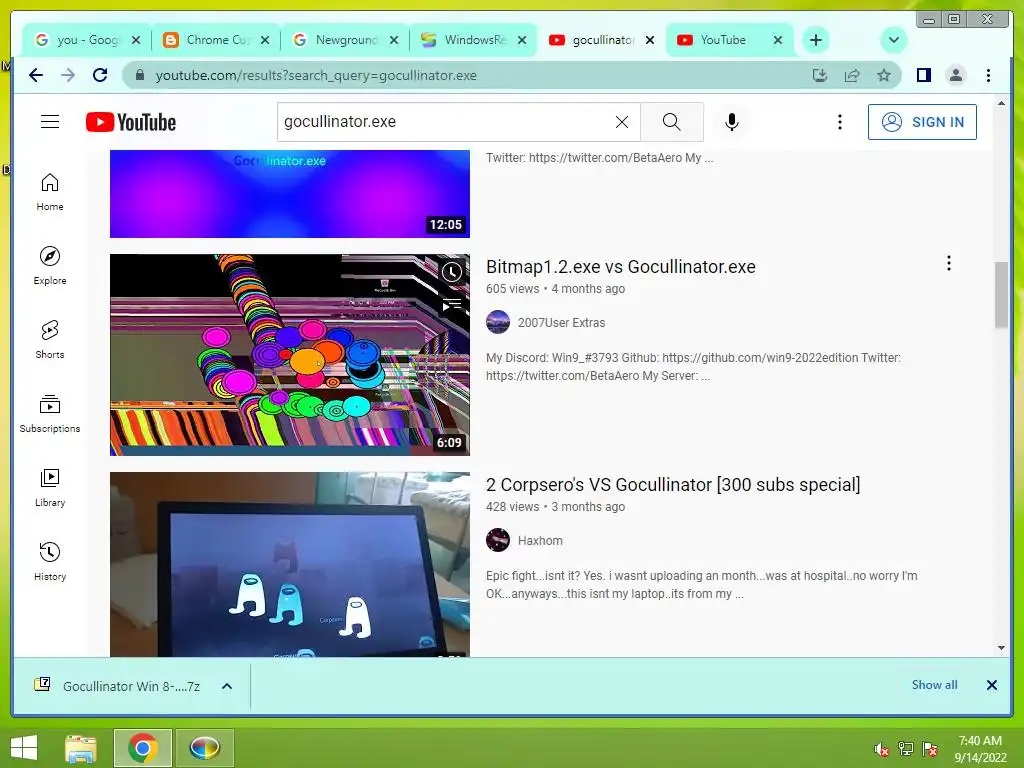Click Show all downloads

pyautogui.click(x=935, y=684)
